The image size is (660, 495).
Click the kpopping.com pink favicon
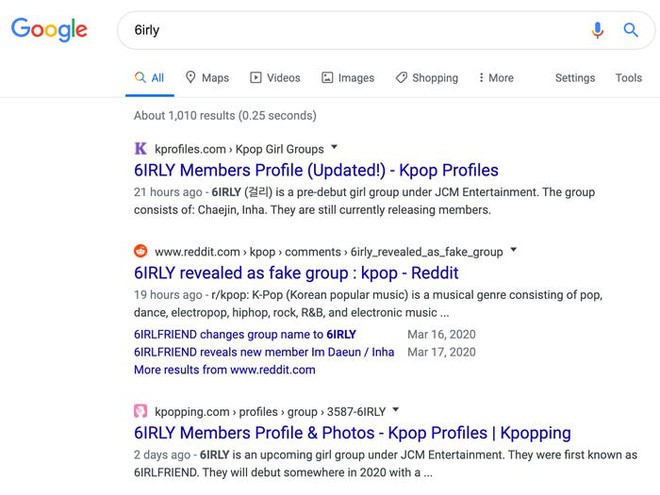(141, 411)
